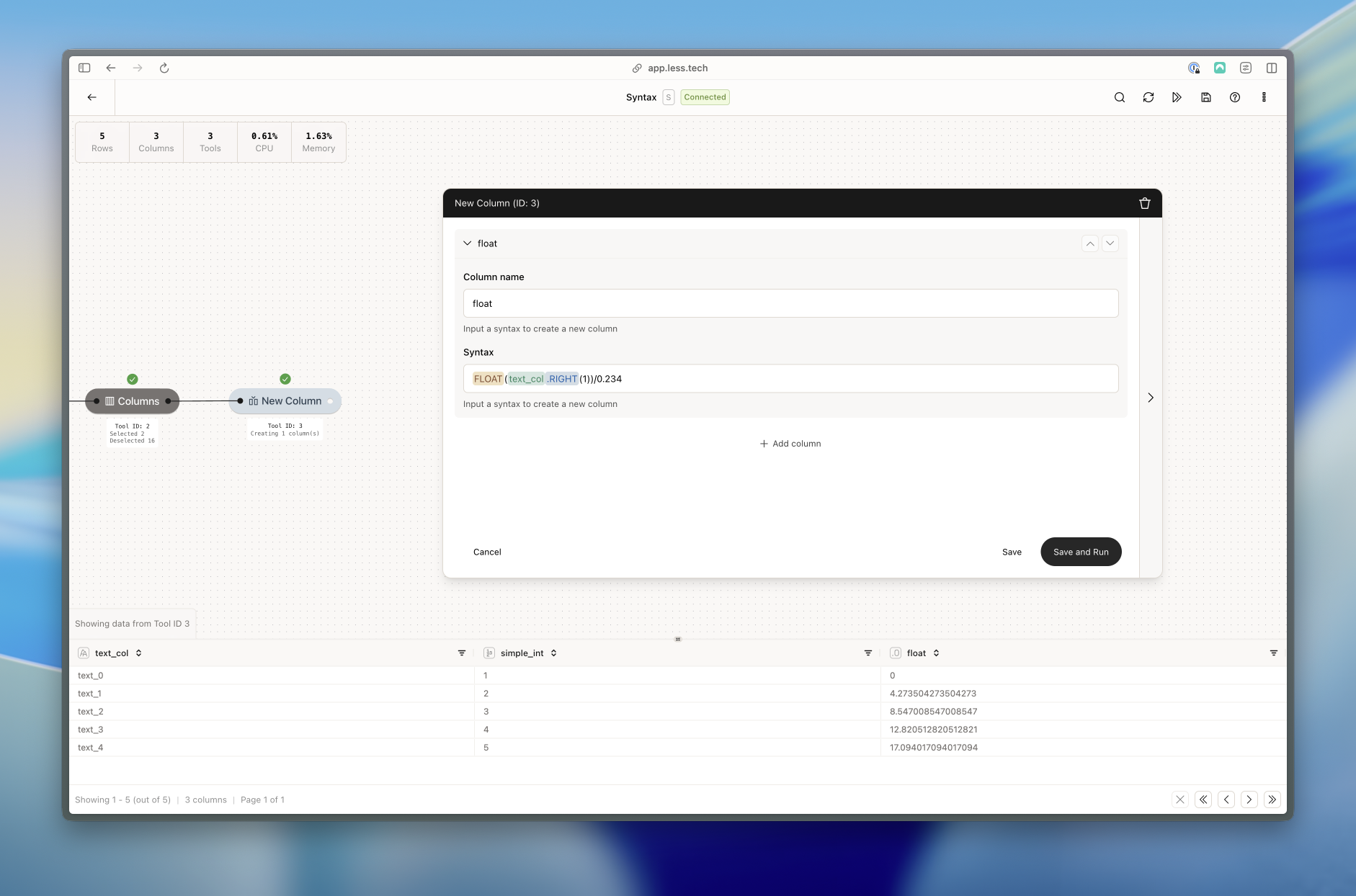1356x896 pixels.
Task: Click Save and Run button
Action: click(1081, 552)
